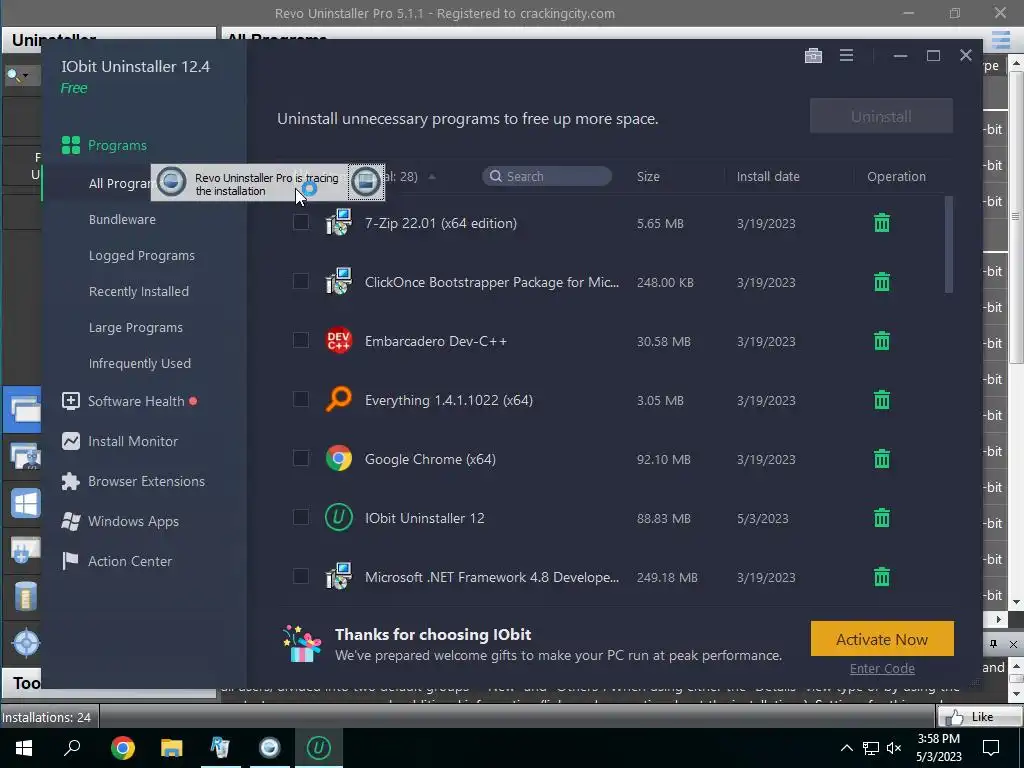The image size is (1024, 768).
Task: Click the 5/3/2023 install date
Action: [763, 519]
